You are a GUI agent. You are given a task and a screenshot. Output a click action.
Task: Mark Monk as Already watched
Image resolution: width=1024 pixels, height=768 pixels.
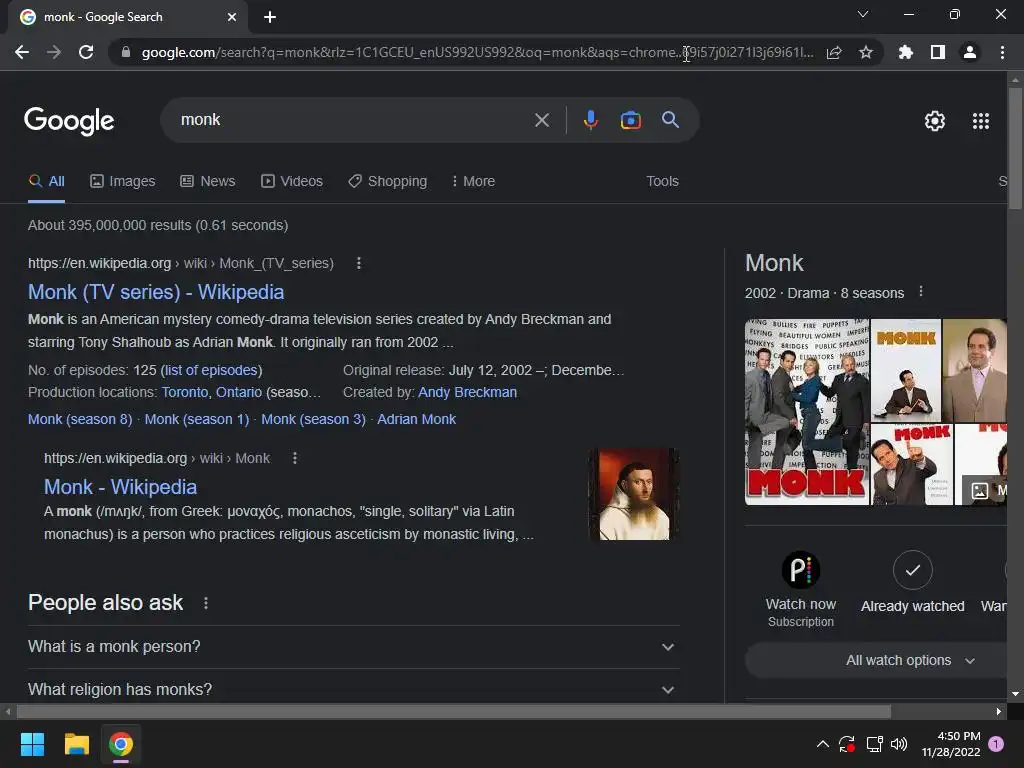pyautogui.click(x=912, y=570)
